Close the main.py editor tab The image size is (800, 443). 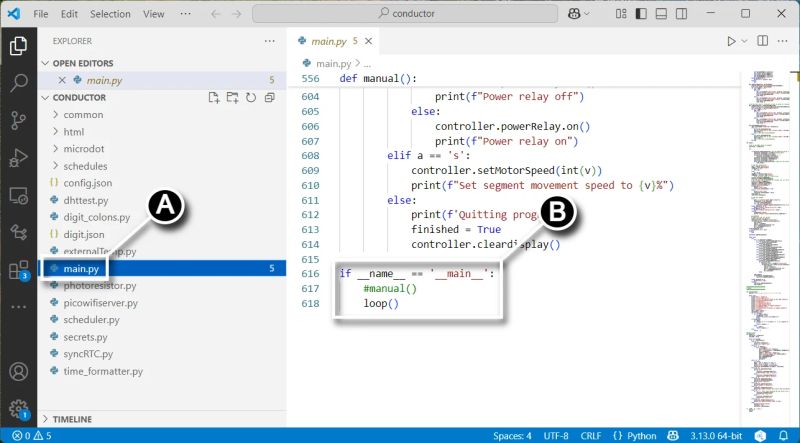[x=368, y=41]
